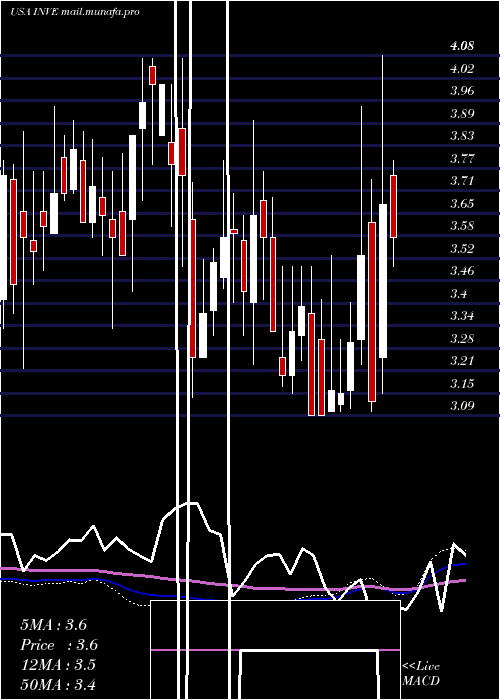The width and height of the screenshot is (500, 700).
Task: Click the 3.96 price axis label
Action: [x=462, y=91]
